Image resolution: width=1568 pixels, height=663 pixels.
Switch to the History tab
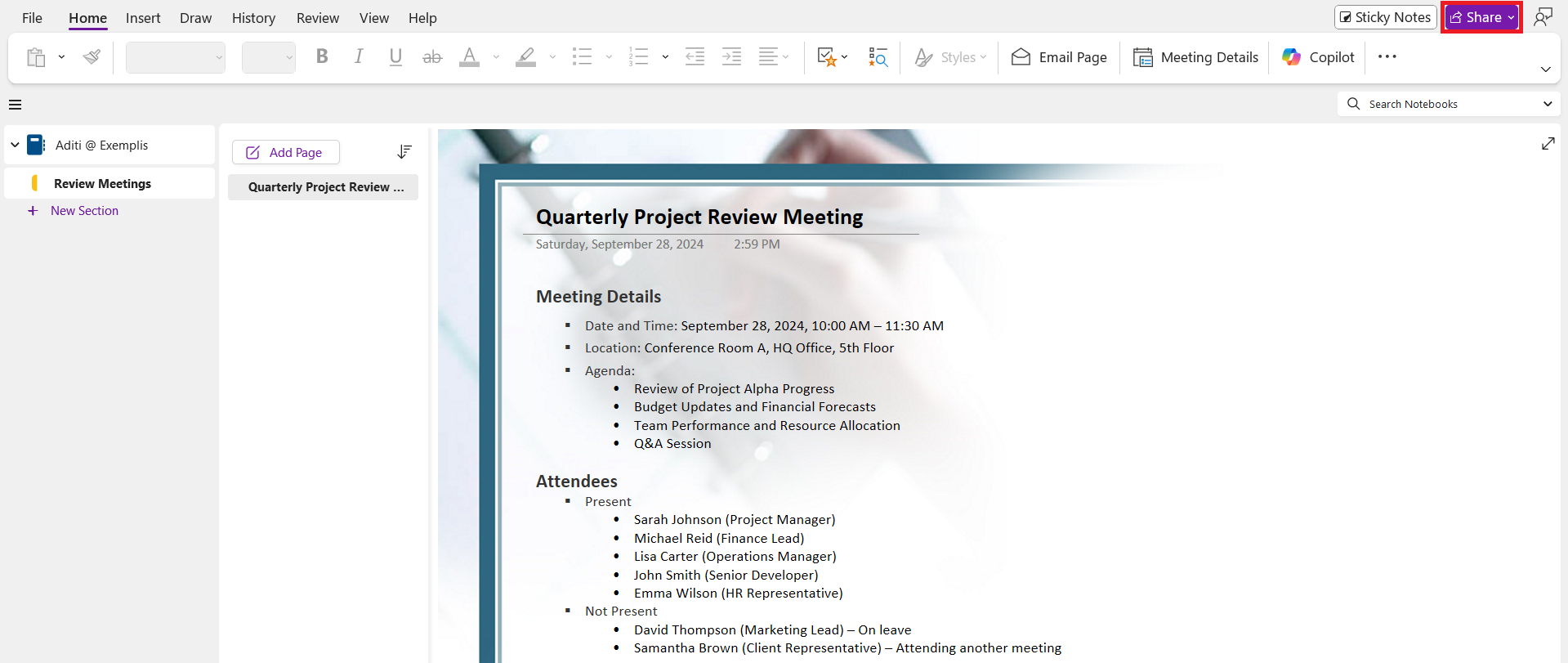(x=253, y=18)
